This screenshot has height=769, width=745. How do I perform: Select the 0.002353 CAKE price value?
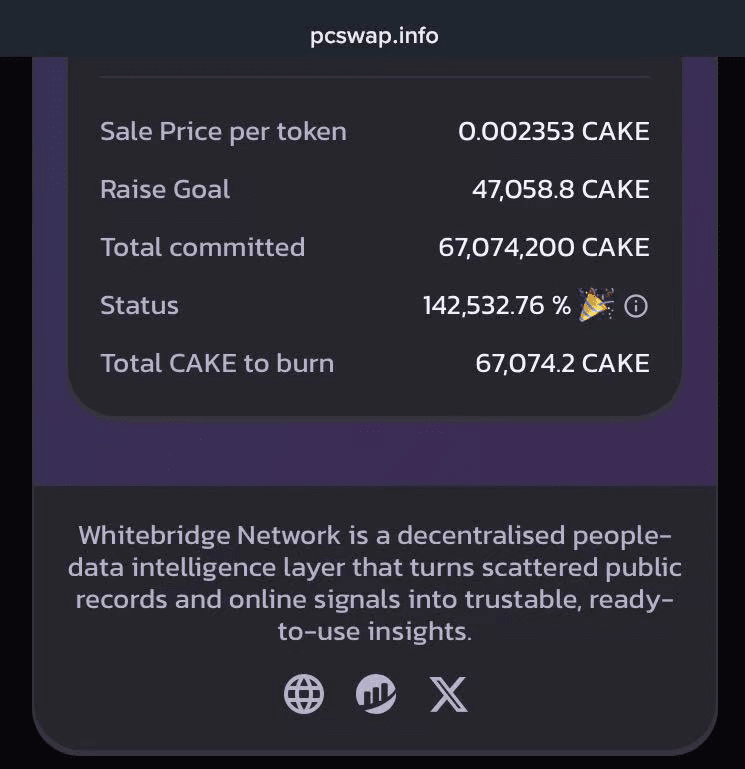[553, 131]
